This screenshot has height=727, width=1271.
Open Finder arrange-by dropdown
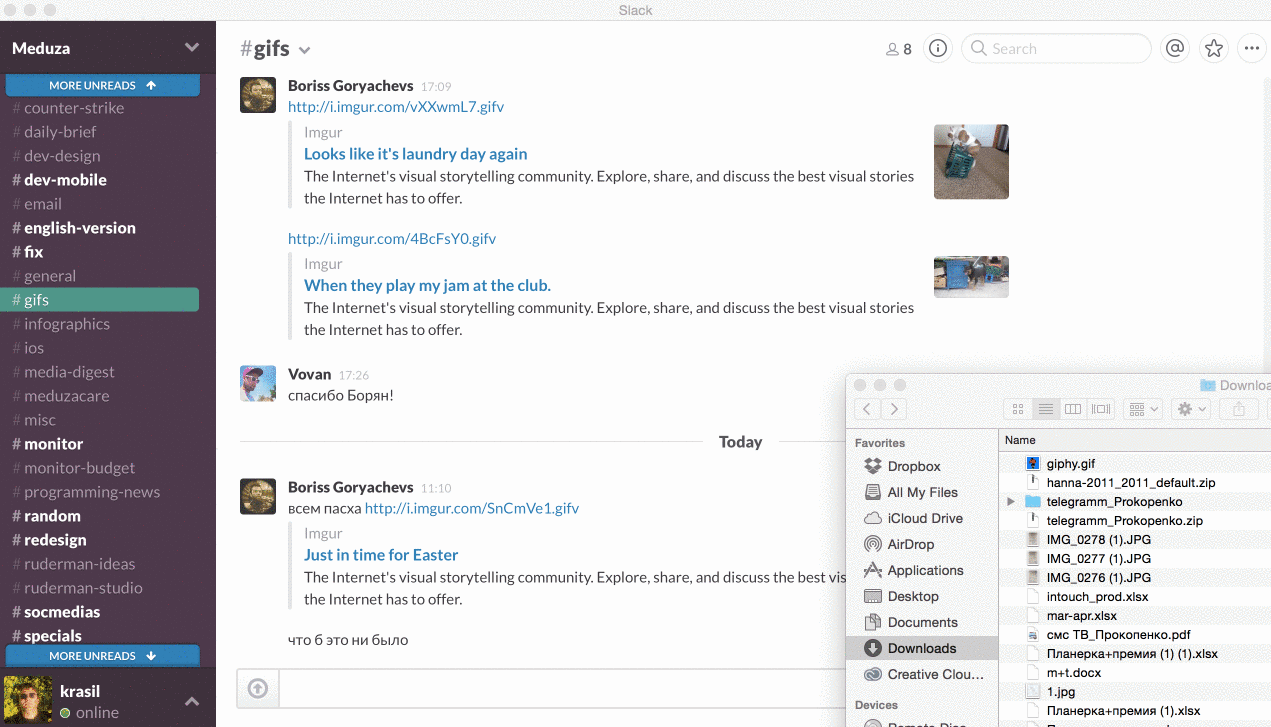tap(1142, 409)
